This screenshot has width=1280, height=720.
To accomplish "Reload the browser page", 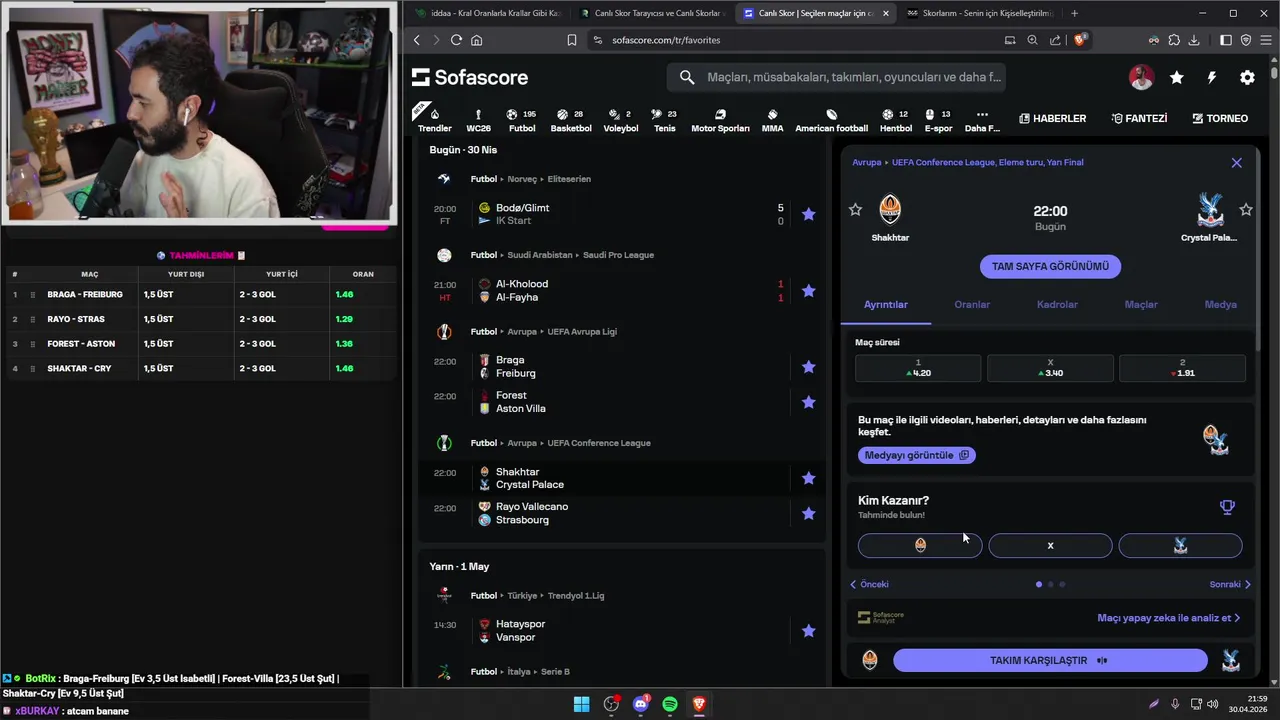I will pyautogui.click(x=456, y=40).
